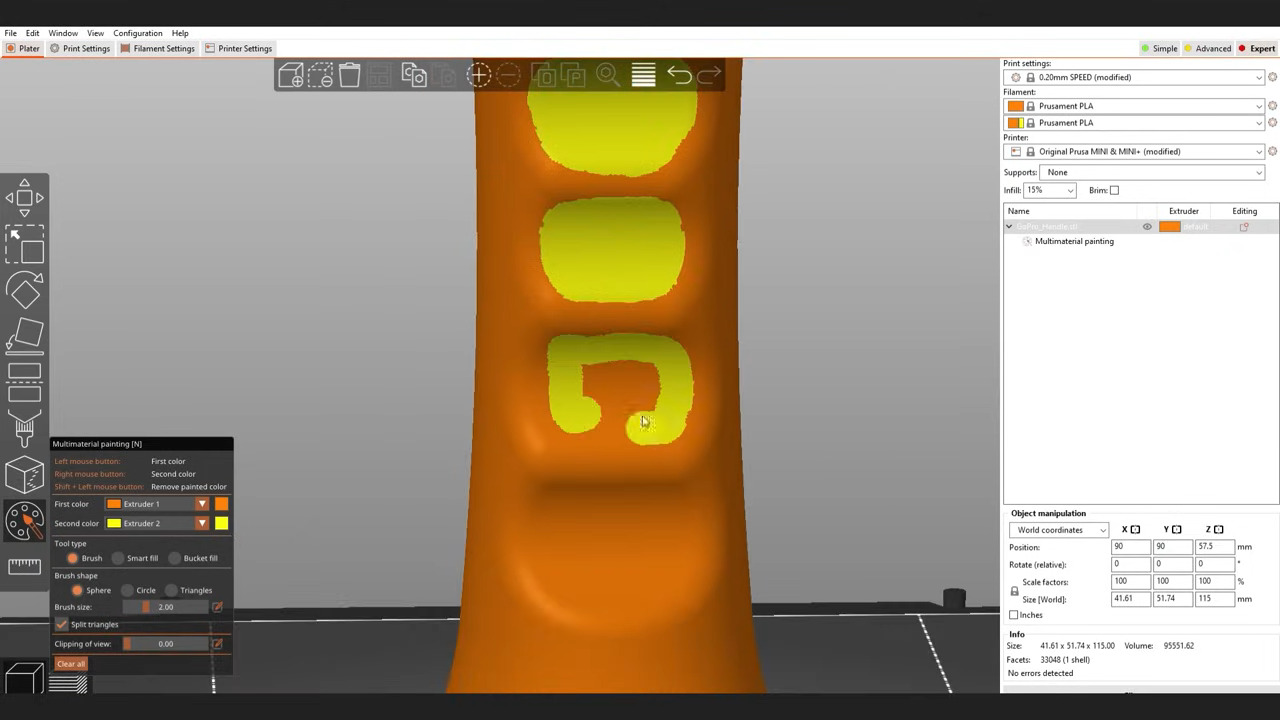Open the Search magnifier tool

pyautogui.click(x=607, y=76)
